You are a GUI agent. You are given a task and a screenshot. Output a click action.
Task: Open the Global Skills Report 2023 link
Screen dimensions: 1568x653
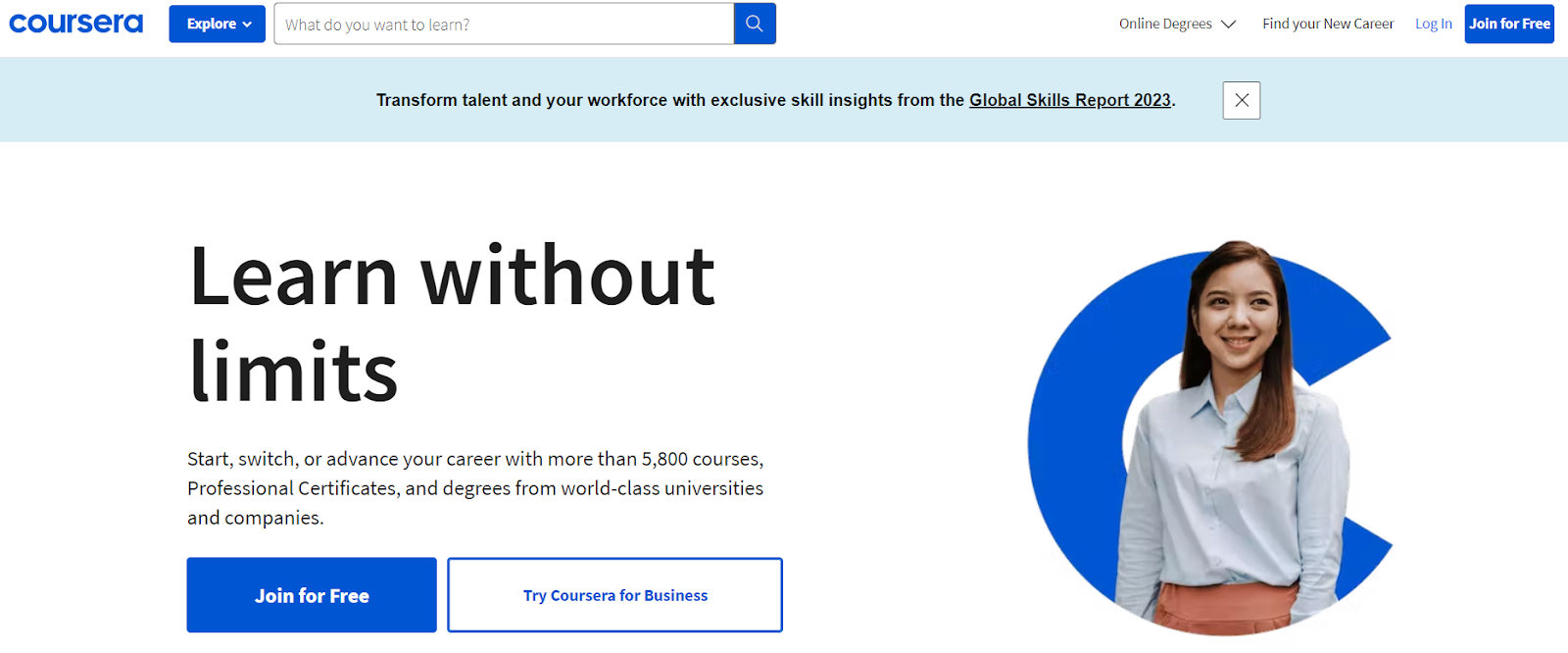click(x=1070, y=100)
